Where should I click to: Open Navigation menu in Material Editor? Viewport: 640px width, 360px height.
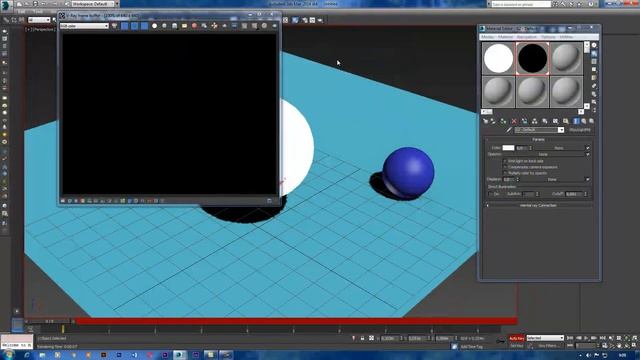[x=527, y=37]
